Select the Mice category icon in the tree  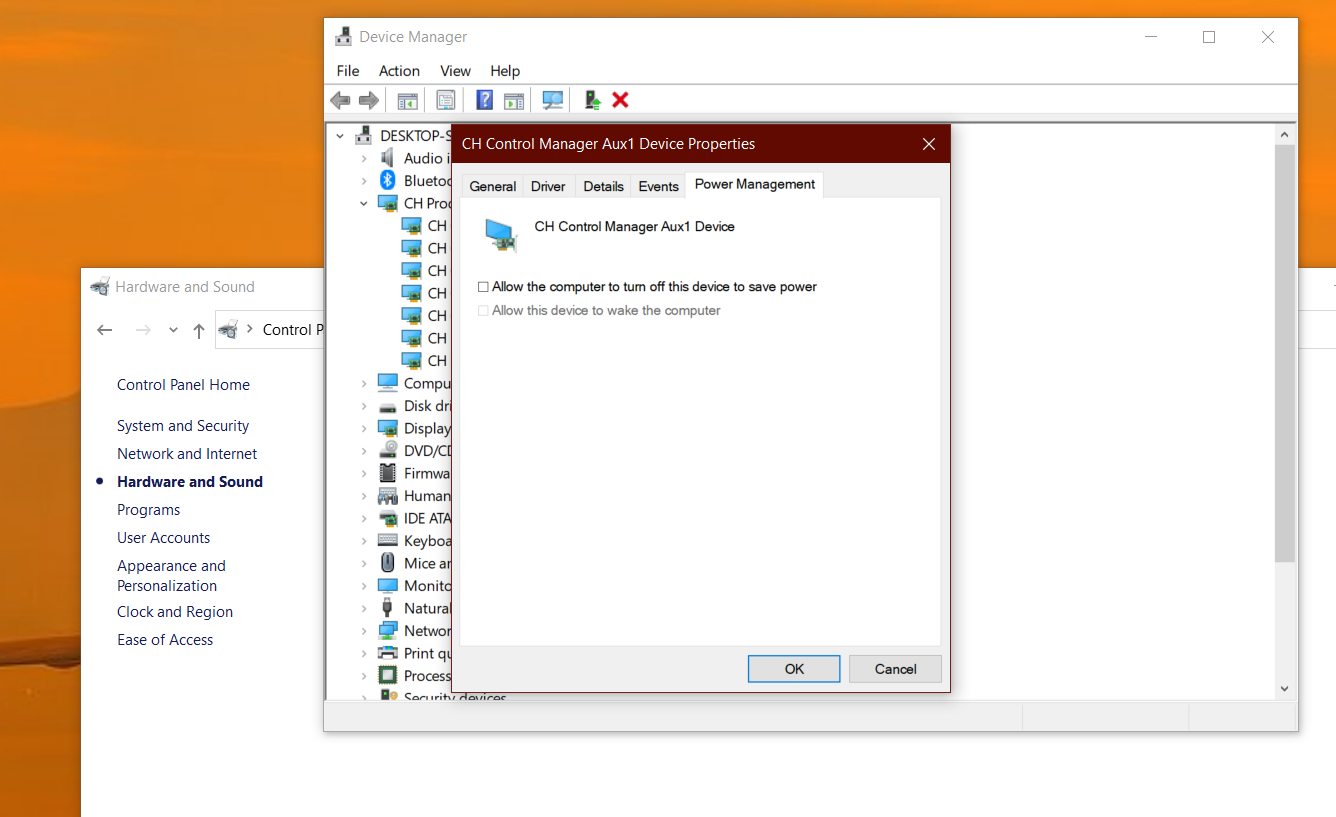(x=388, y=563)
